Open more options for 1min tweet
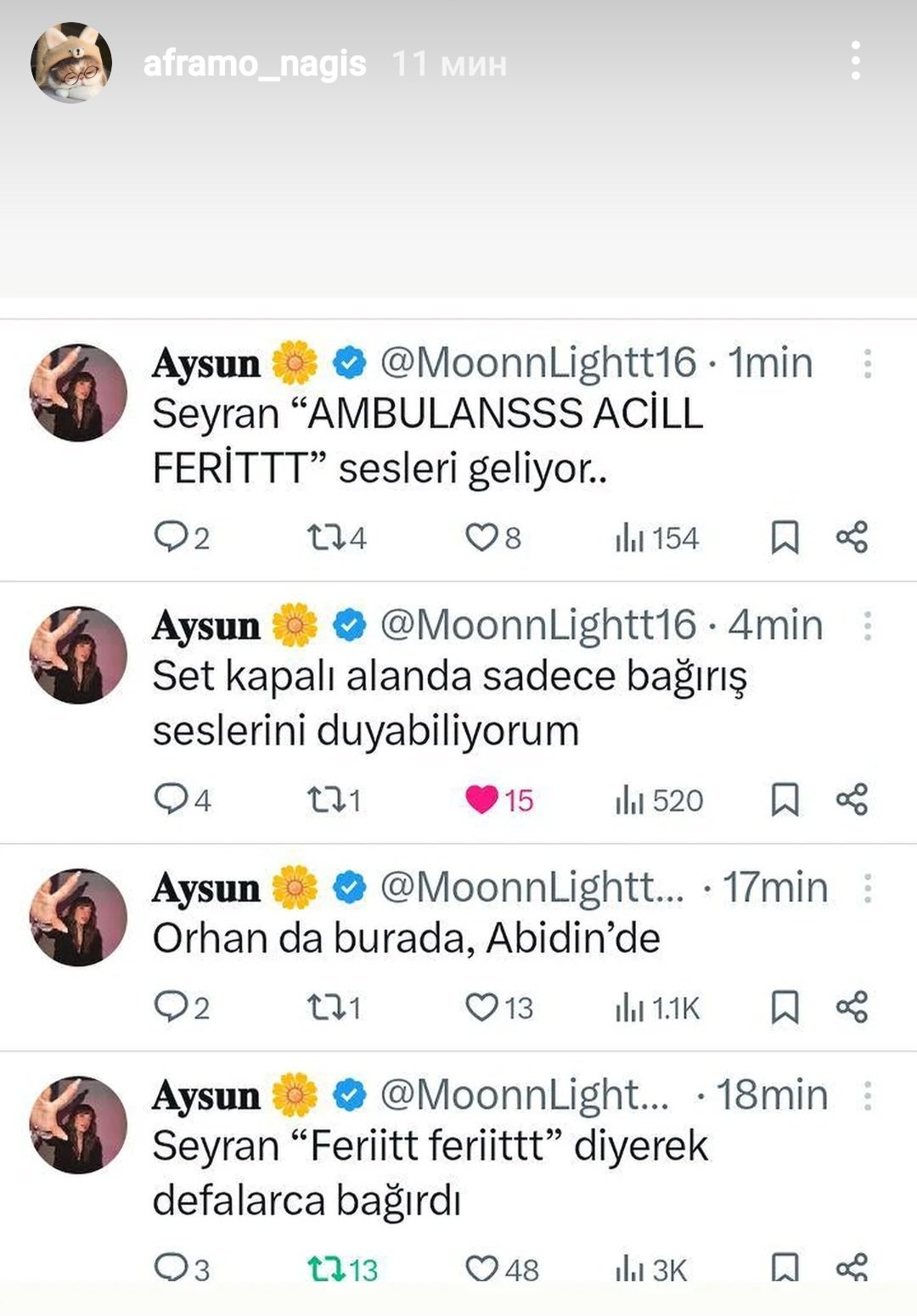917x1316 pixels. point(867,363)
